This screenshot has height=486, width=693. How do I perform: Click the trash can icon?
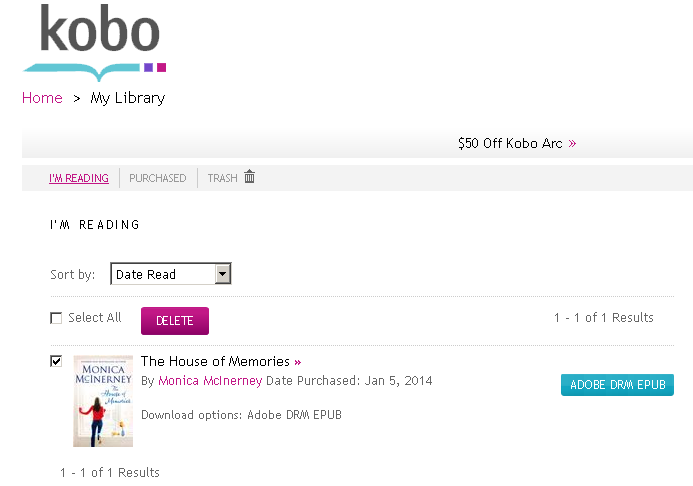[250, 177]
